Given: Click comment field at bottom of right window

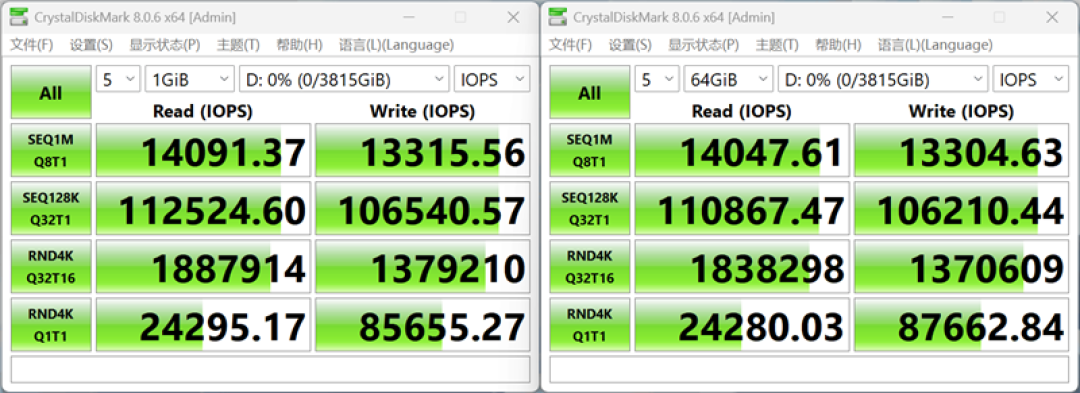Looking at the screenshot, I should 809,369.
